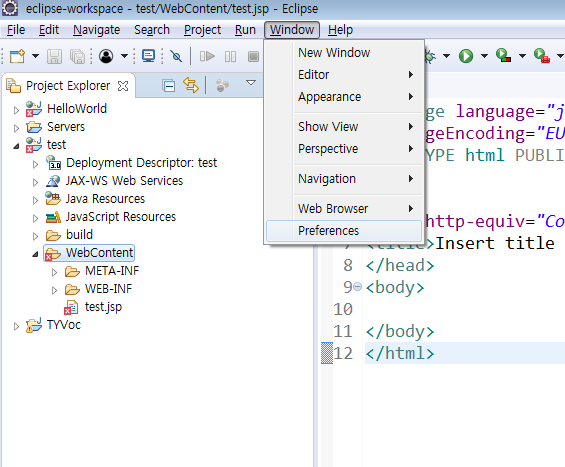Click the round user profile toolbar icon
The image size is (565, 467).
pyautogui.click(x=106, y=56)
